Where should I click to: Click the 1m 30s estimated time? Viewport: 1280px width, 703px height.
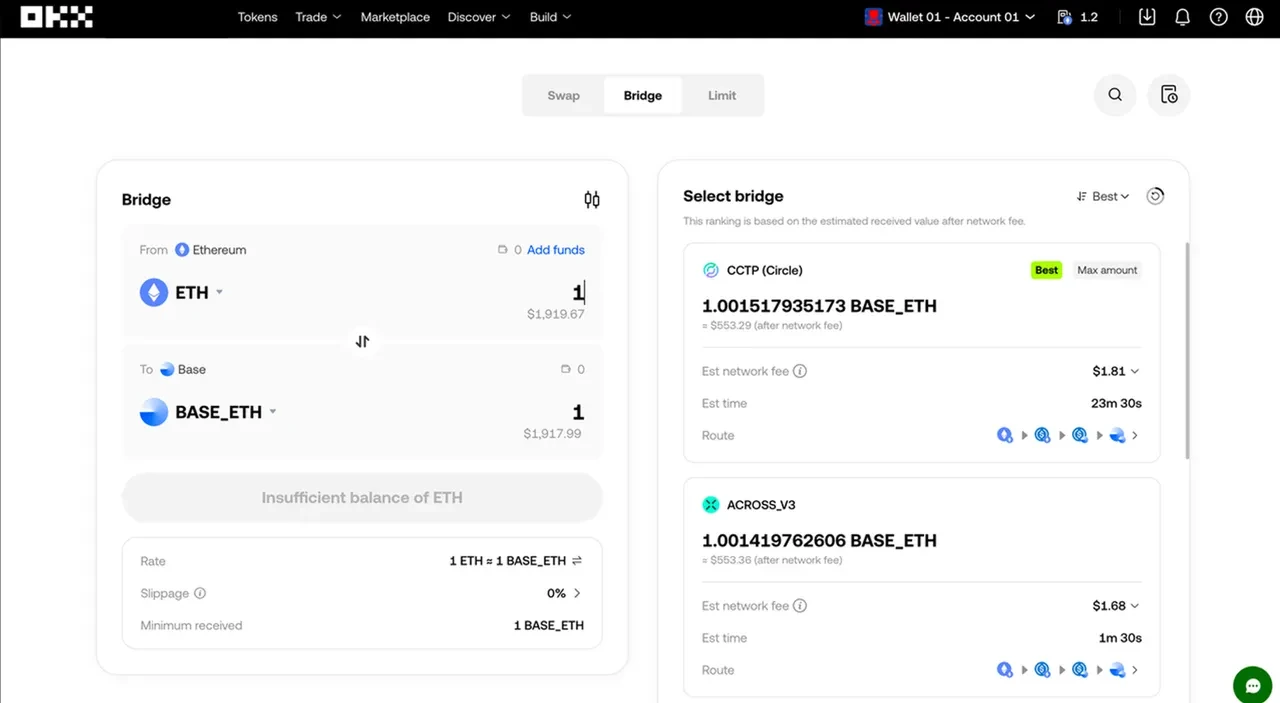click(x=1120, y=638)
